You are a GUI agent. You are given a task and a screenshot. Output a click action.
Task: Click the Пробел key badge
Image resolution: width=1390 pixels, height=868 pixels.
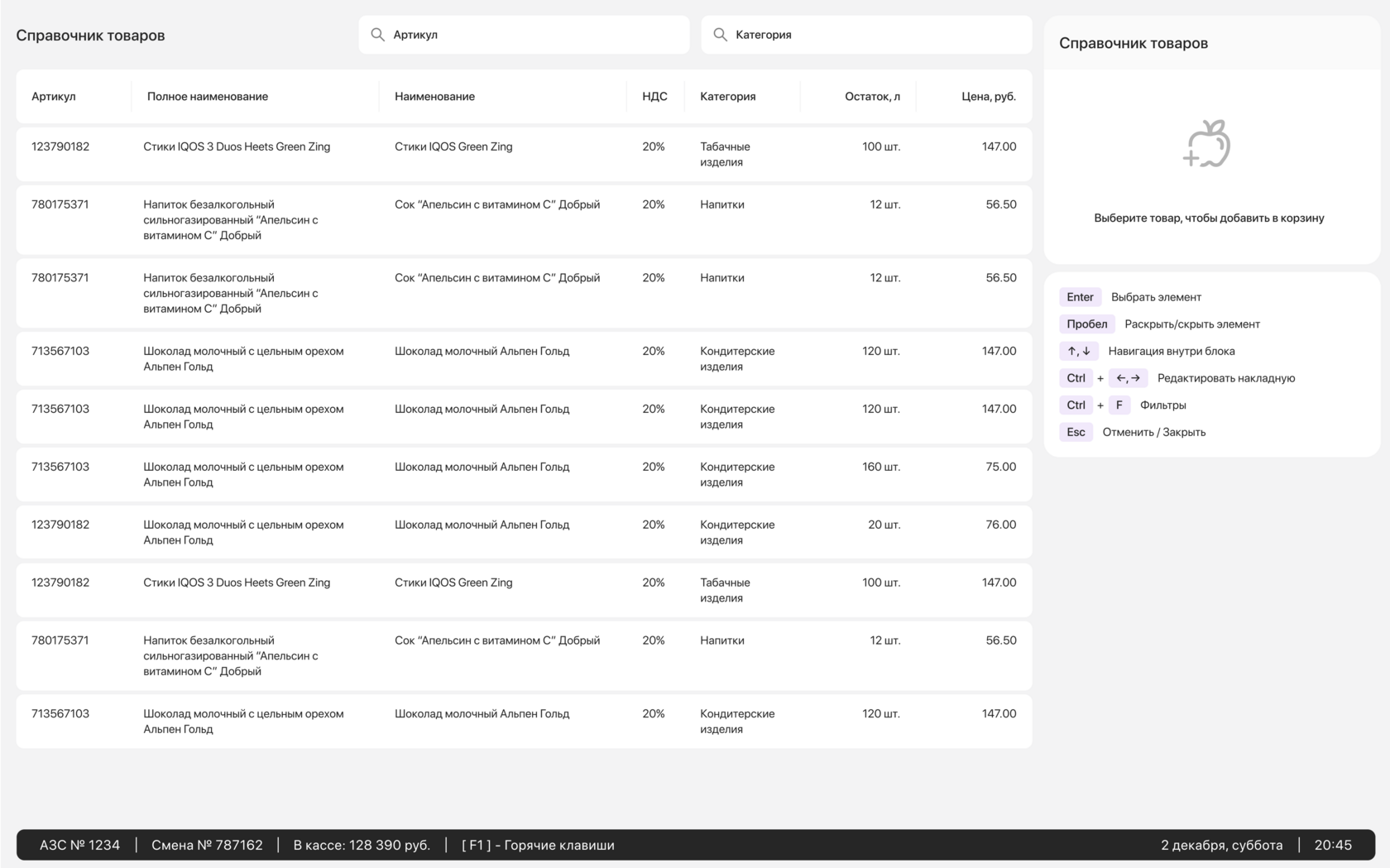(1086, 324)
